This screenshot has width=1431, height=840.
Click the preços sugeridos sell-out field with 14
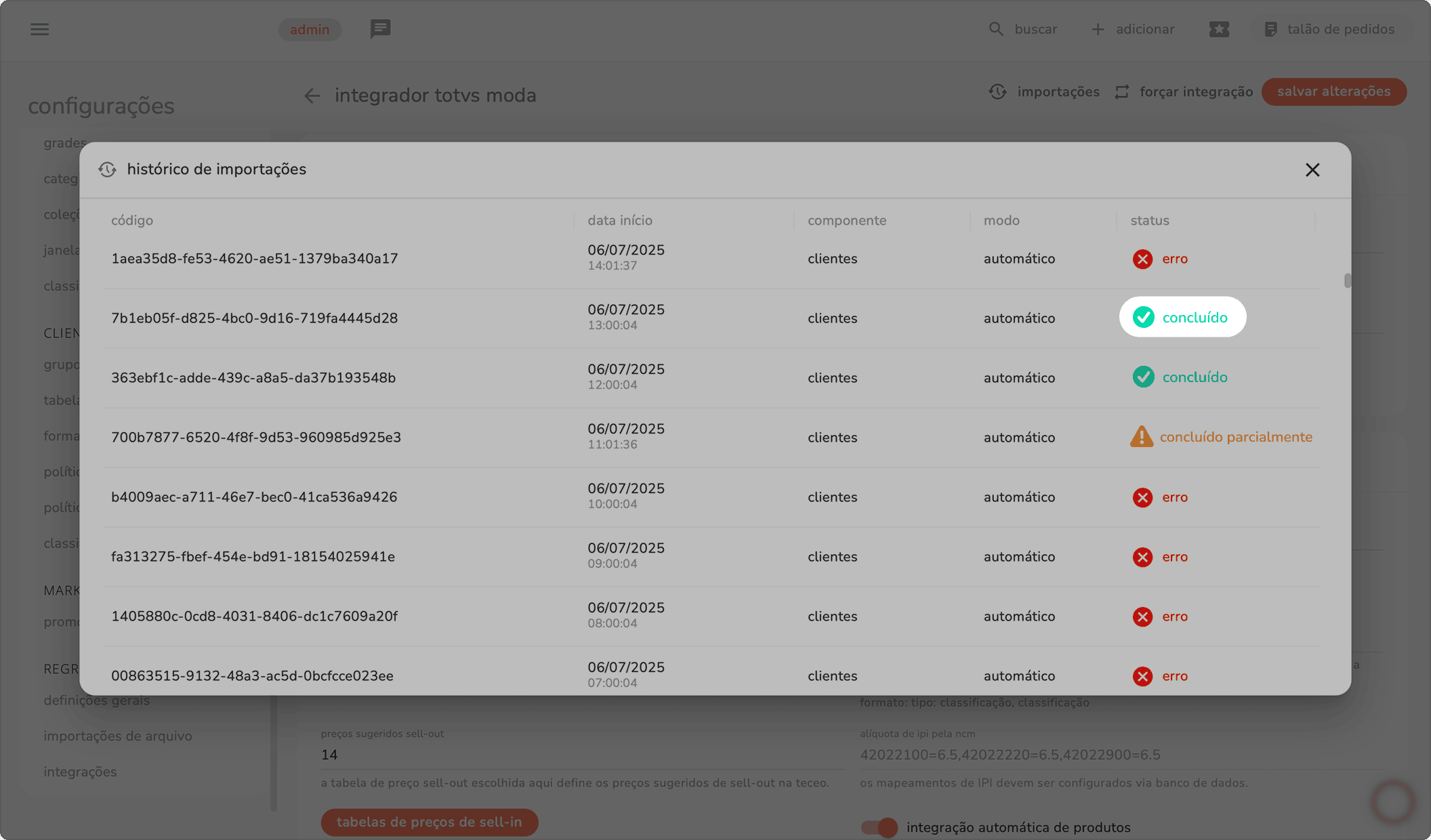tap(582, 755)
